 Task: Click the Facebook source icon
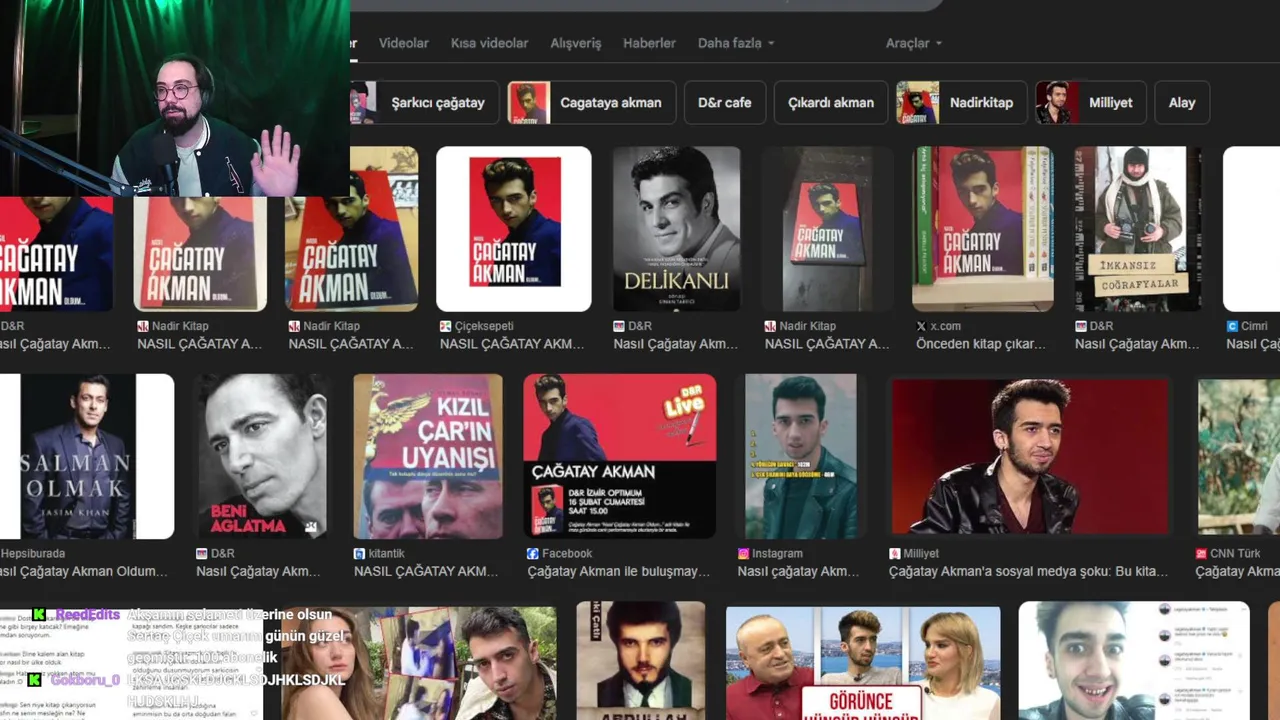click(x=533, y=553)
